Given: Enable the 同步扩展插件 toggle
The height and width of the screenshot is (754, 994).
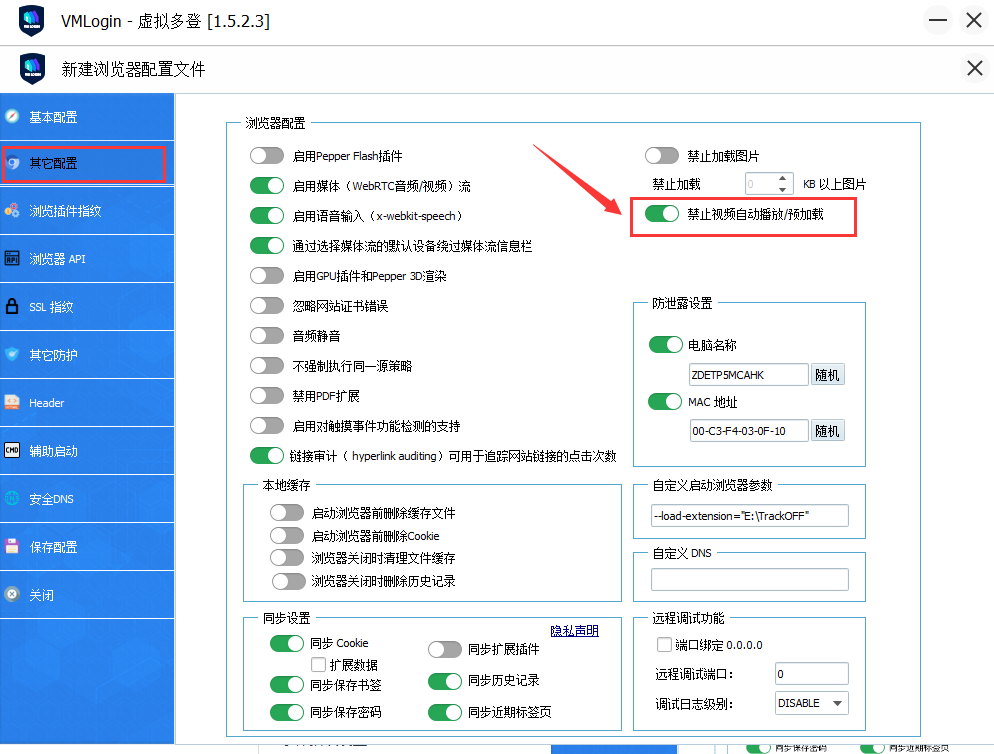Looking at the screenshot, I should (445, 649).
